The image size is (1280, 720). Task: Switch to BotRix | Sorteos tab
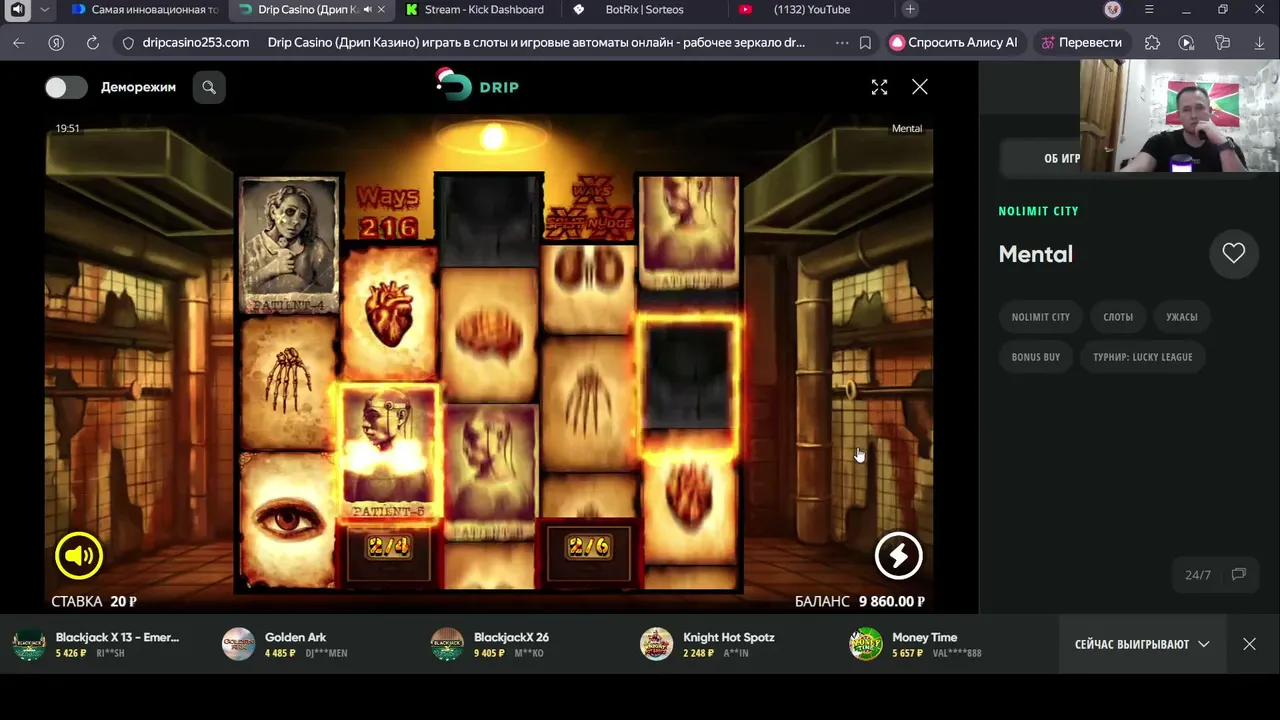point(644,10)
